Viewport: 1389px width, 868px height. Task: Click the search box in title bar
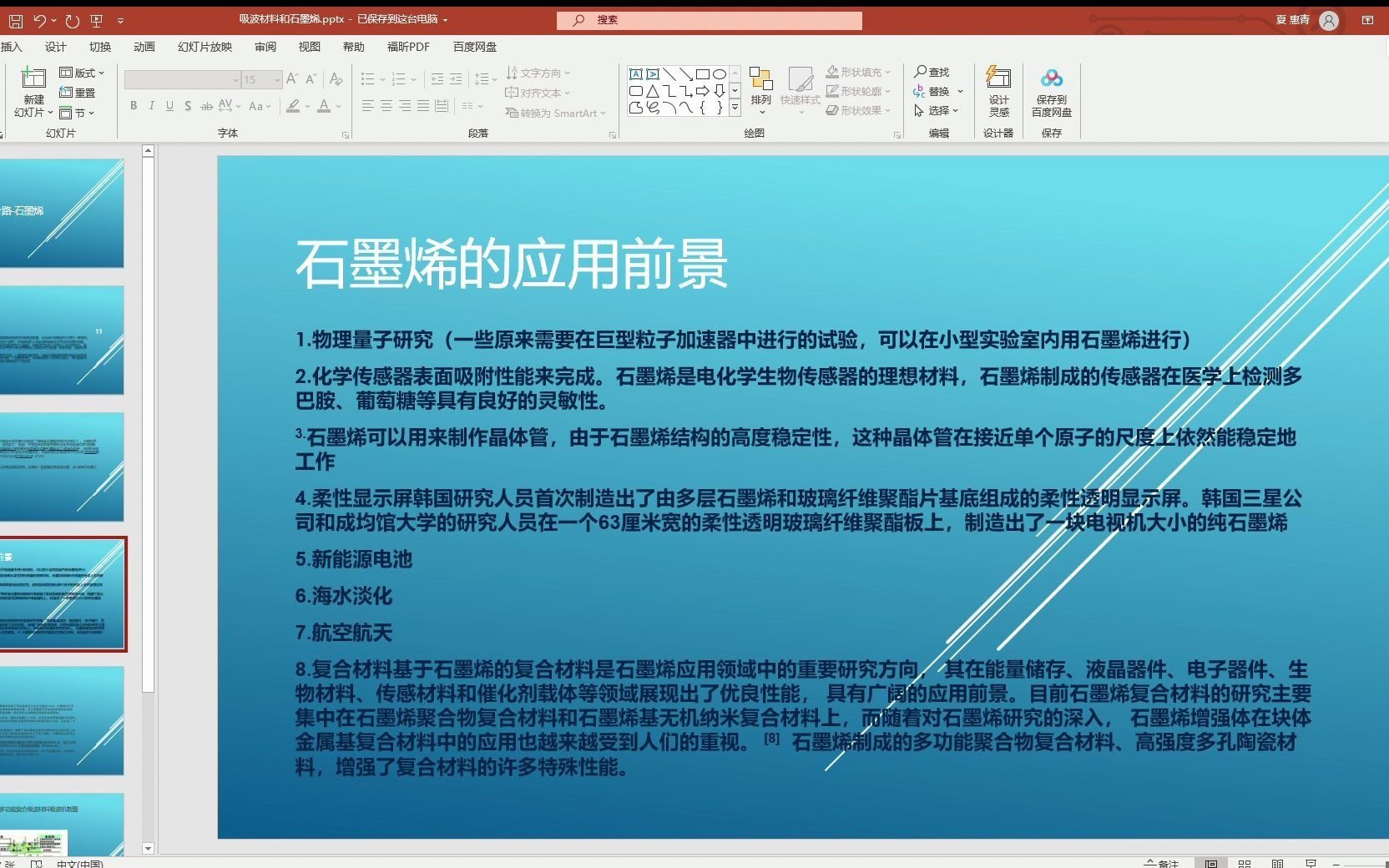click(x=710, y=20)
